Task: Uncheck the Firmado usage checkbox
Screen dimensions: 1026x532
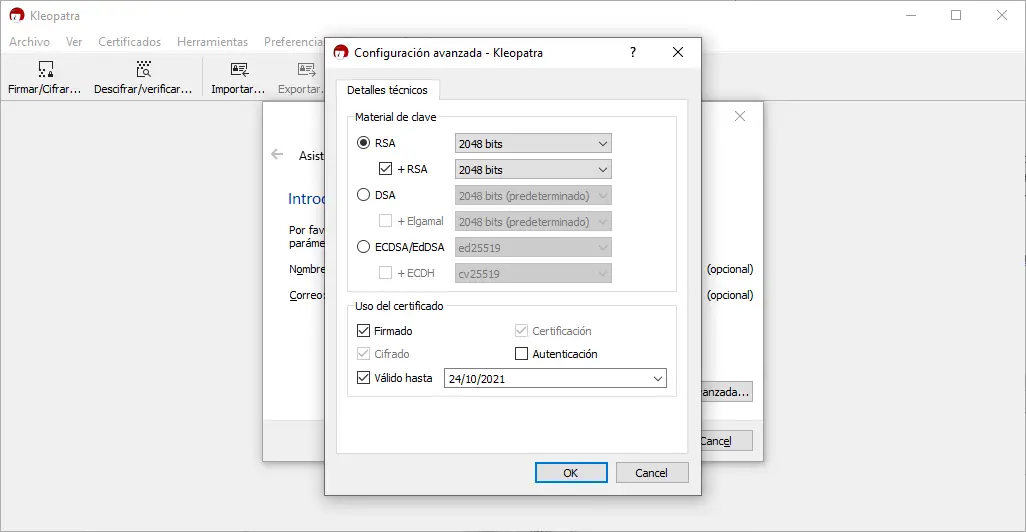Action: [x=363, y=330]
